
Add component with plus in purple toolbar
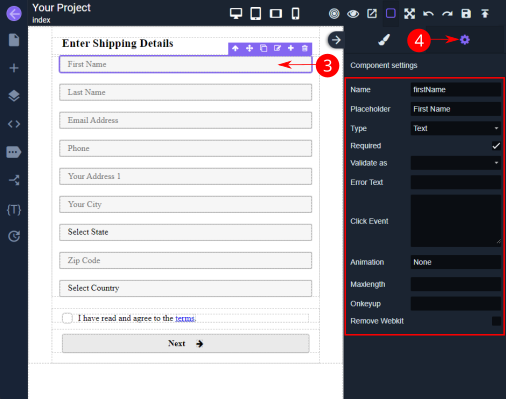[x=291, y=48]
